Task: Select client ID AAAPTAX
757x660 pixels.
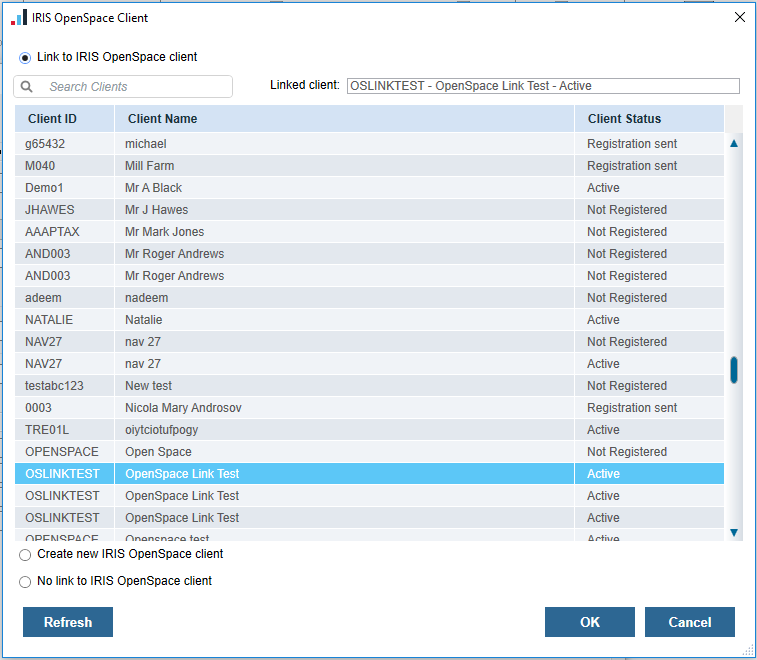Action: [52, 232]
